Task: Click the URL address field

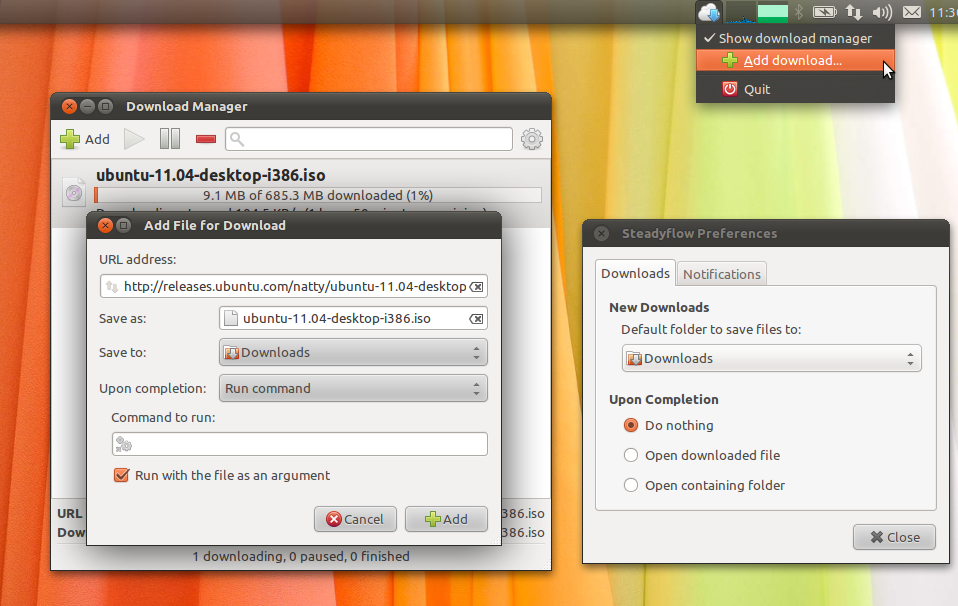Action: [293, 287]
